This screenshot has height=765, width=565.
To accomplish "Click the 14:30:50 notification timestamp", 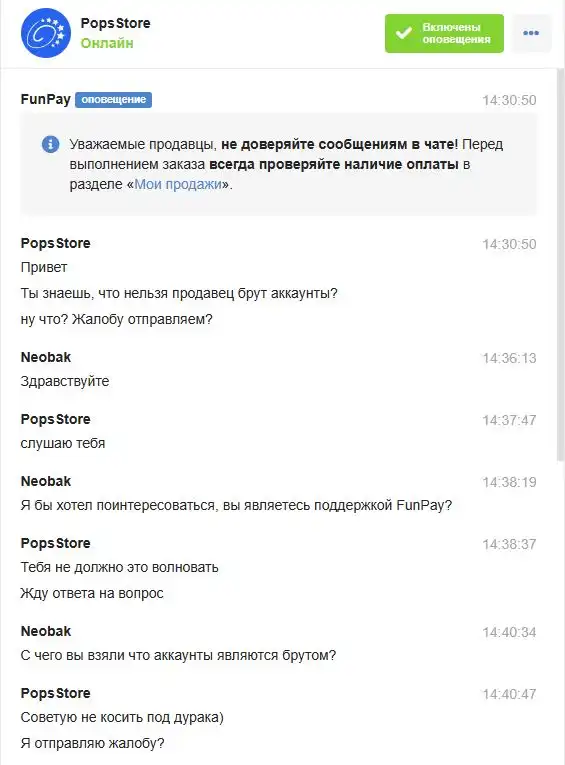I will [x=509, y=100].
